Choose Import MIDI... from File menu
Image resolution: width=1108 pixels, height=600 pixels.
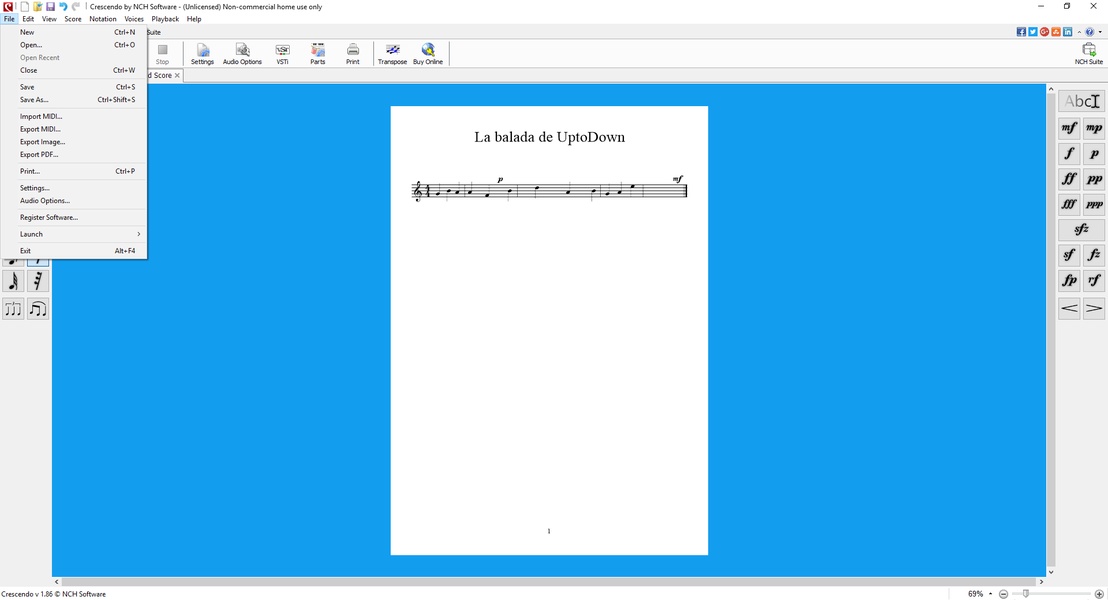(x=74, y=117)
